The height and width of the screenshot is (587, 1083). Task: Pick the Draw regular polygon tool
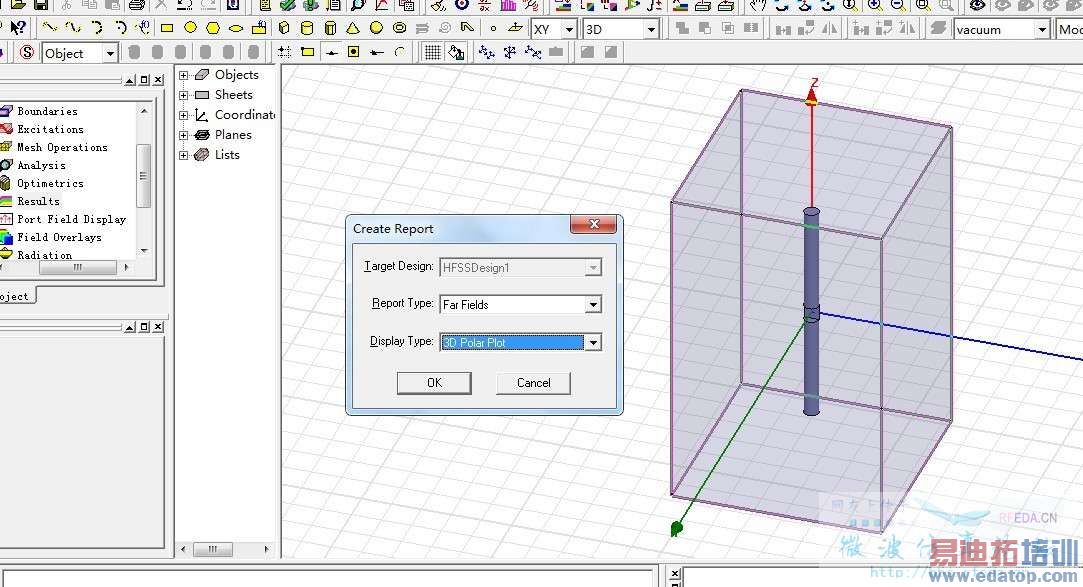point(213,28)
